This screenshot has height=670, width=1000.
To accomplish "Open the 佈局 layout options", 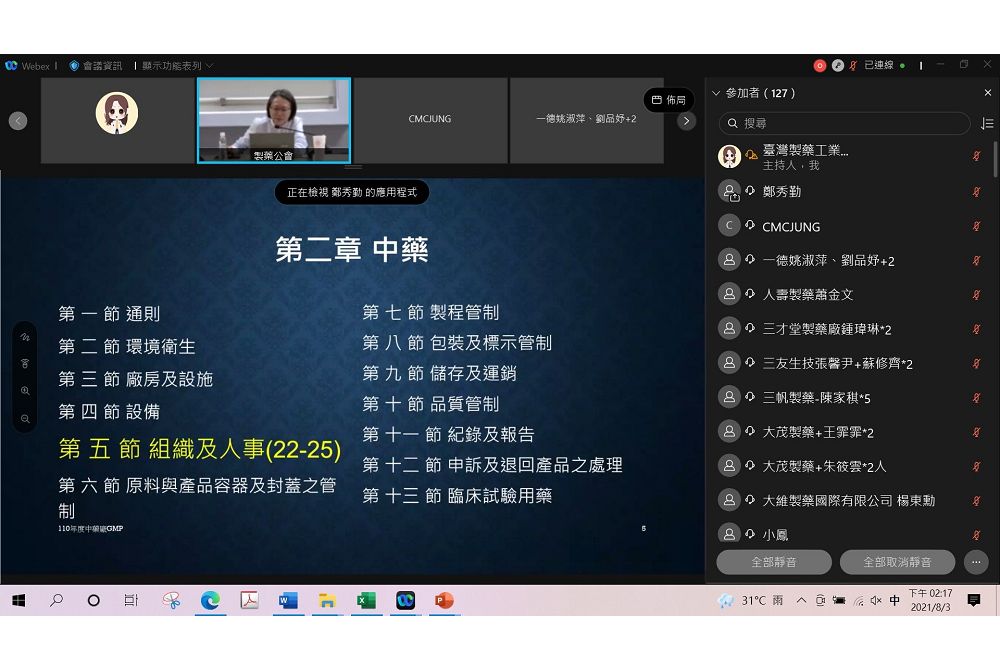I will 668,100.
